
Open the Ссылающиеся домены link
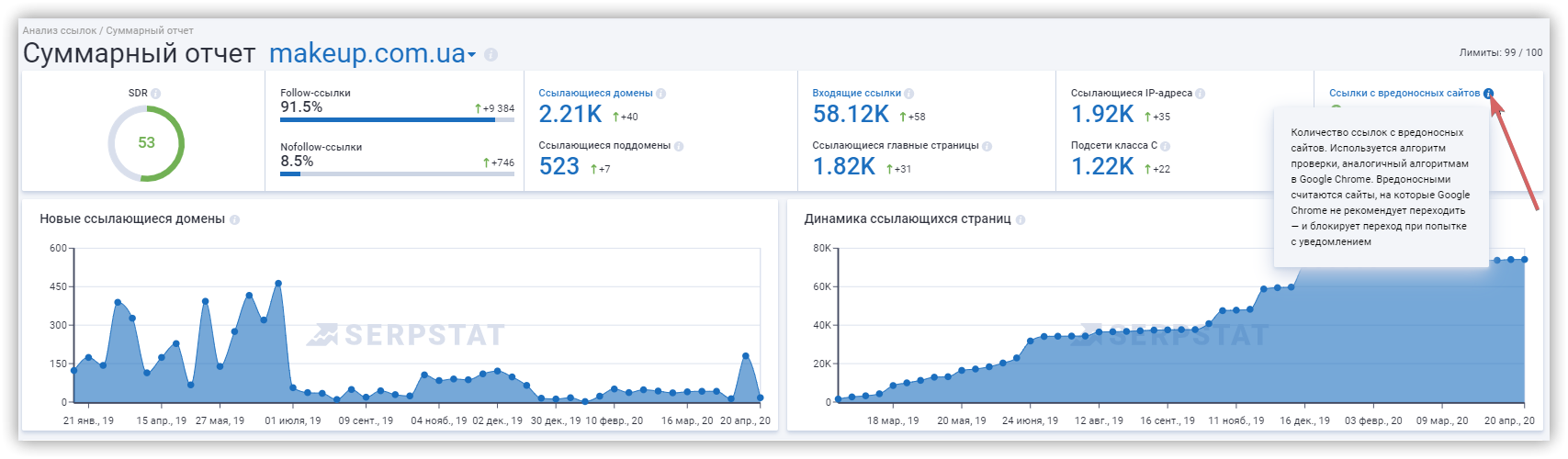[x=595, y=94]
